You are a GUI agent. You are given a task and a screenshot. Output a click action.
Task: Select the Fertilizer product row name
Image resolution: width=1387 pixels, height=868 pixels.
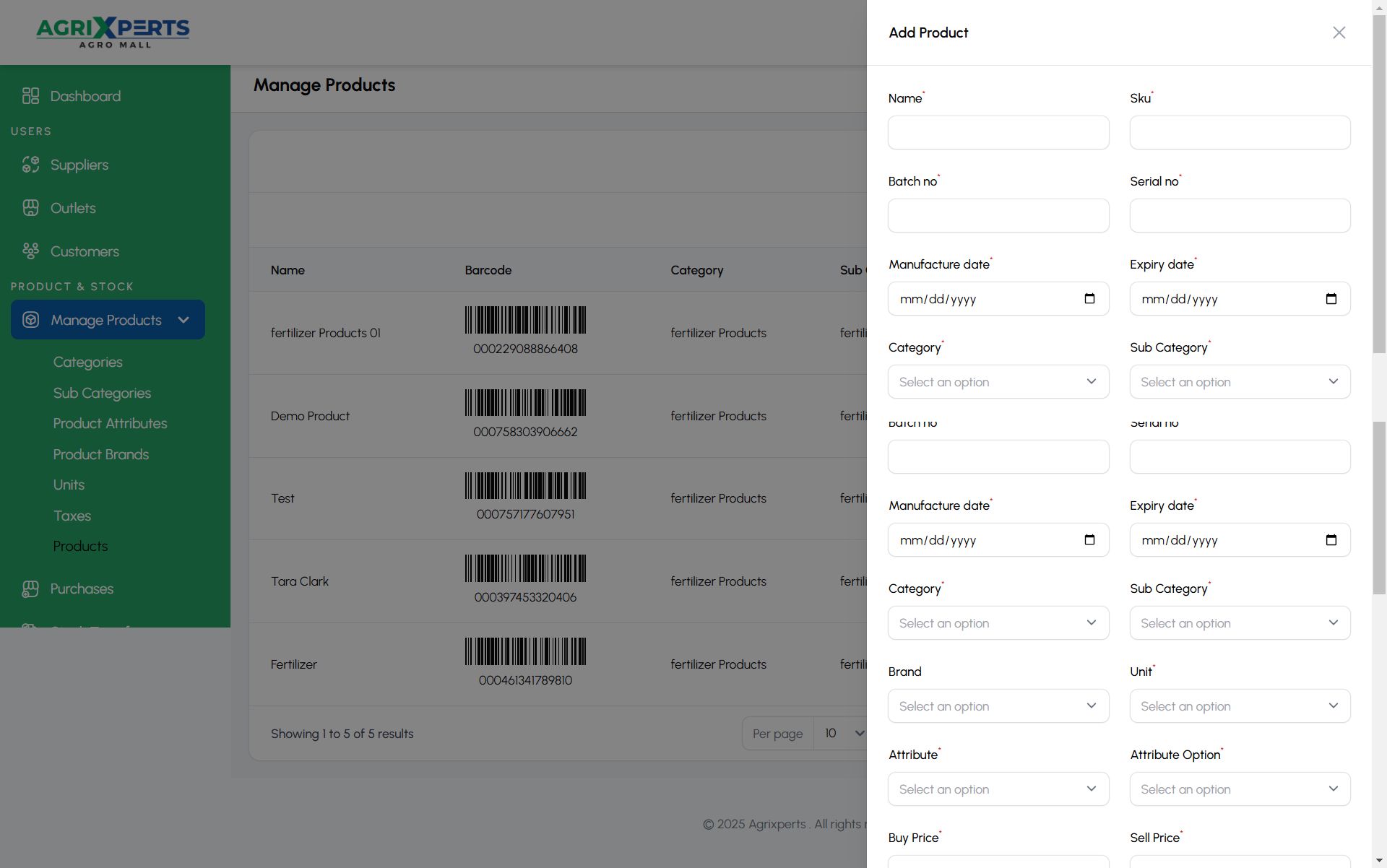293,664
